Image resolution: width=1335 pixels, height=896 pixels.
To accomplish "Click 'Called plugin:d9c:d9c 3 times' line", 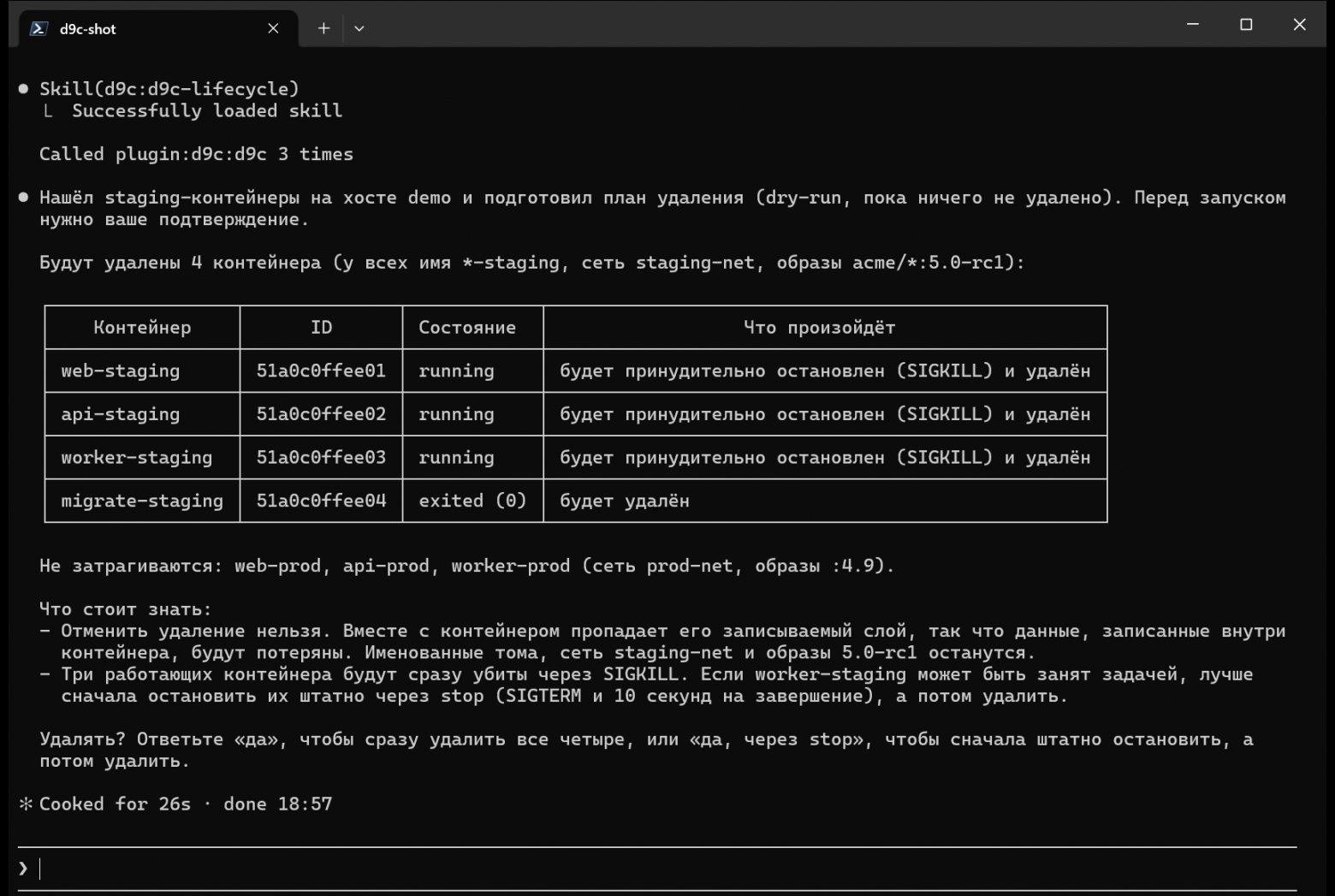I will coord(196,154).
